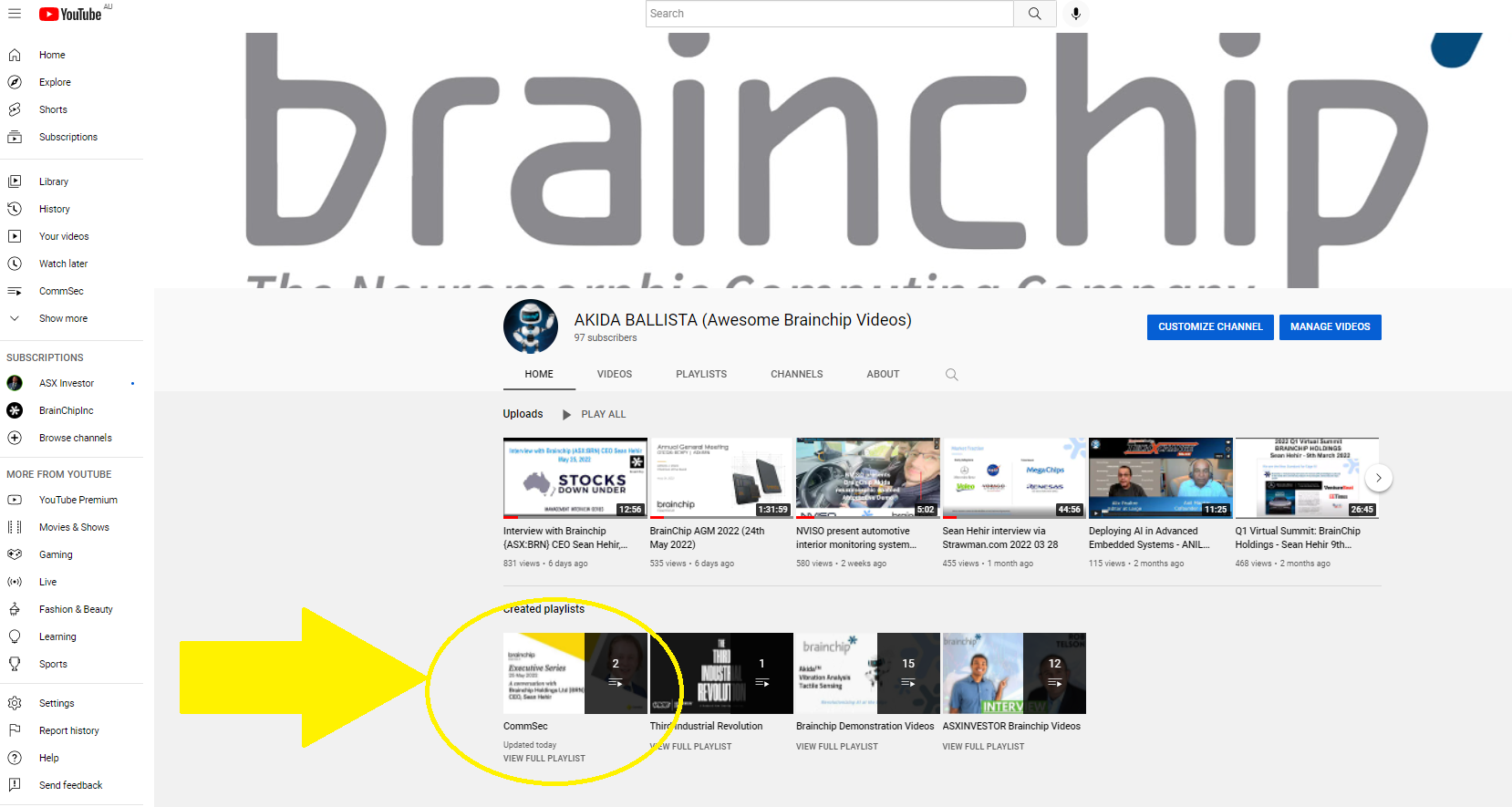The width and height of the screenshot is (1512, 807).
Task: Click the Send feedback icon
Action: tap(15, 785)
